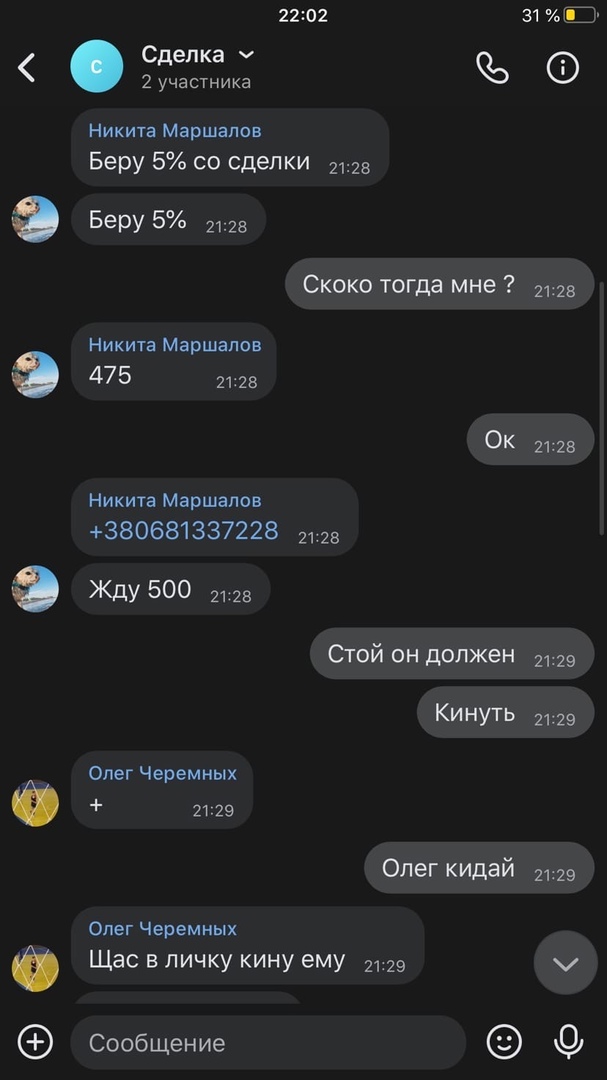The height and width of the screenshot is (1080, 607).
Task: Open Олег Черемных's avatar beside the plus message
Action: [x=35, y=803]
